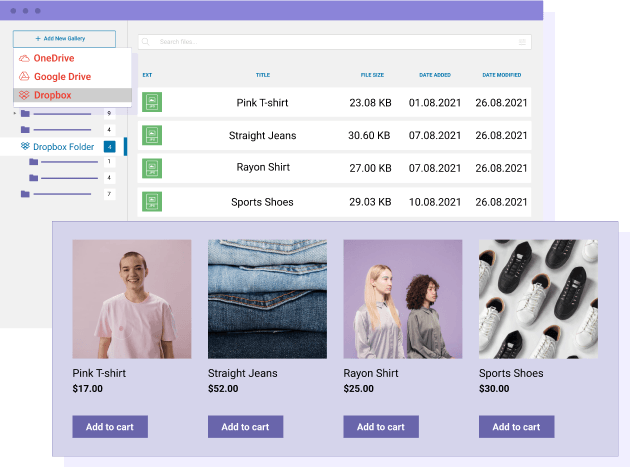Select the Sports Shoes title in file table
Screen dimensions: 630x467
(x=262, y=202)
